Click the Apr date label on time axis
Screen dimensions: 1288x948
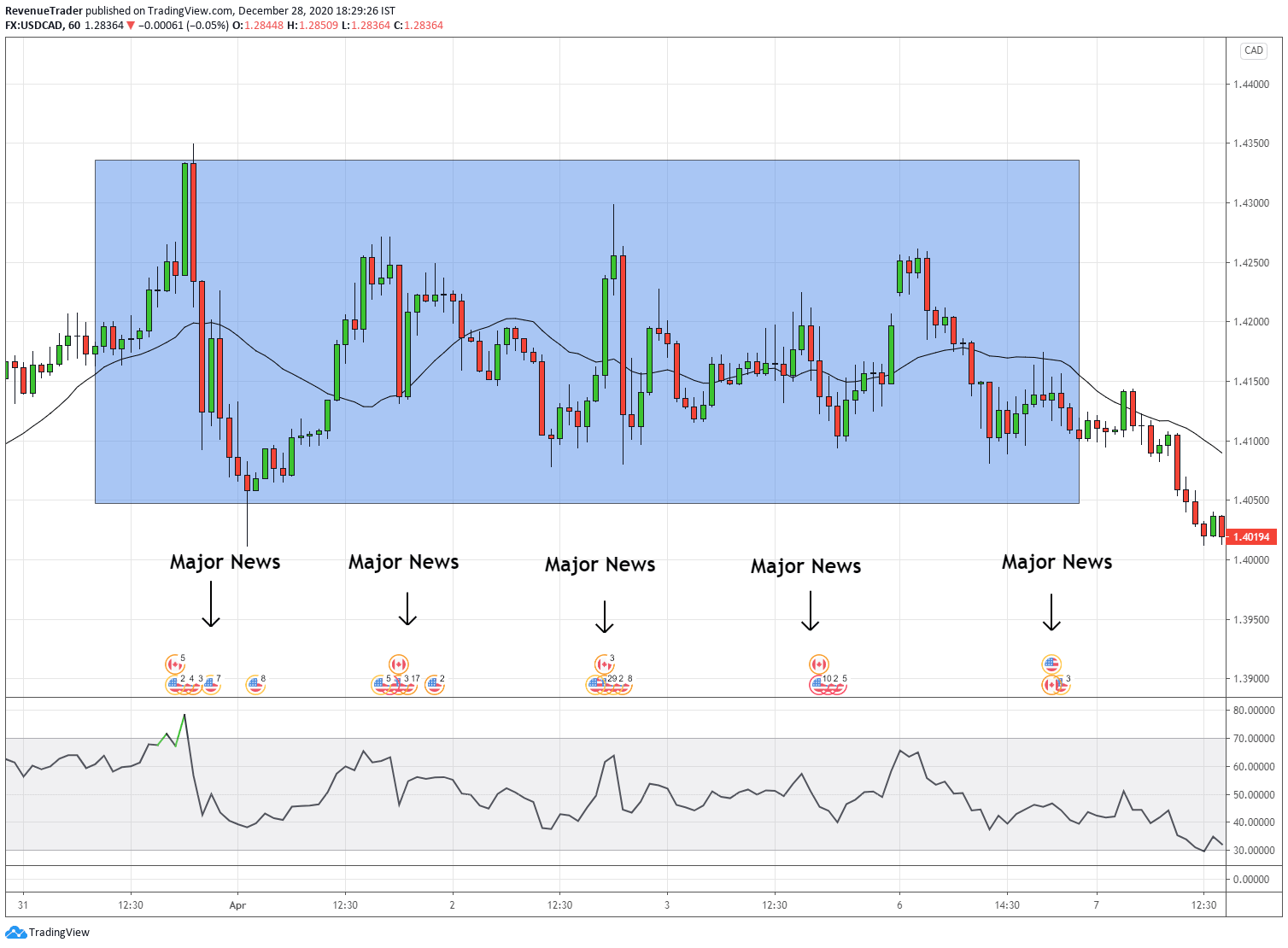[x=237, y=905]
